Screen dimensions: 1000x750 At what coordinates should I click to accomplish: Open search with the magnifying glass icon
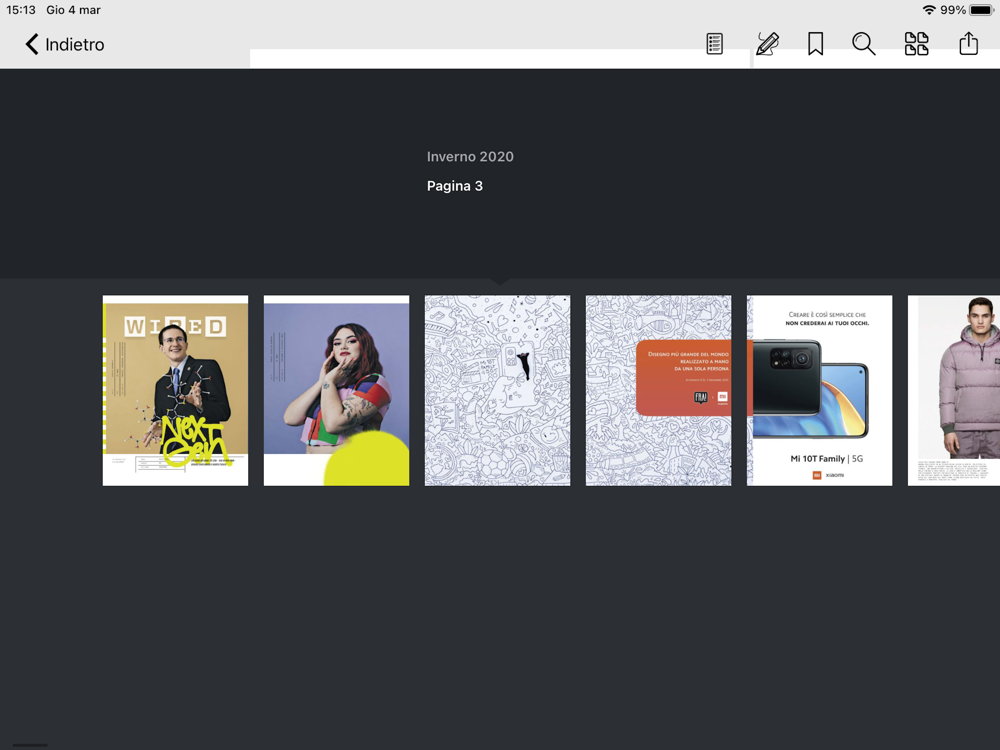point(864,44)
